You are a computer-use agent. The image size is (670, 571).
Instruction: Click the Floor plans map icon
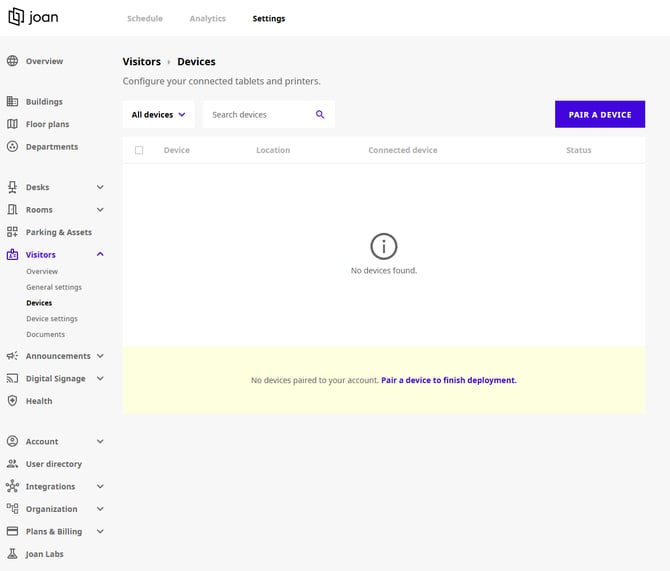(x=12, y=124)
